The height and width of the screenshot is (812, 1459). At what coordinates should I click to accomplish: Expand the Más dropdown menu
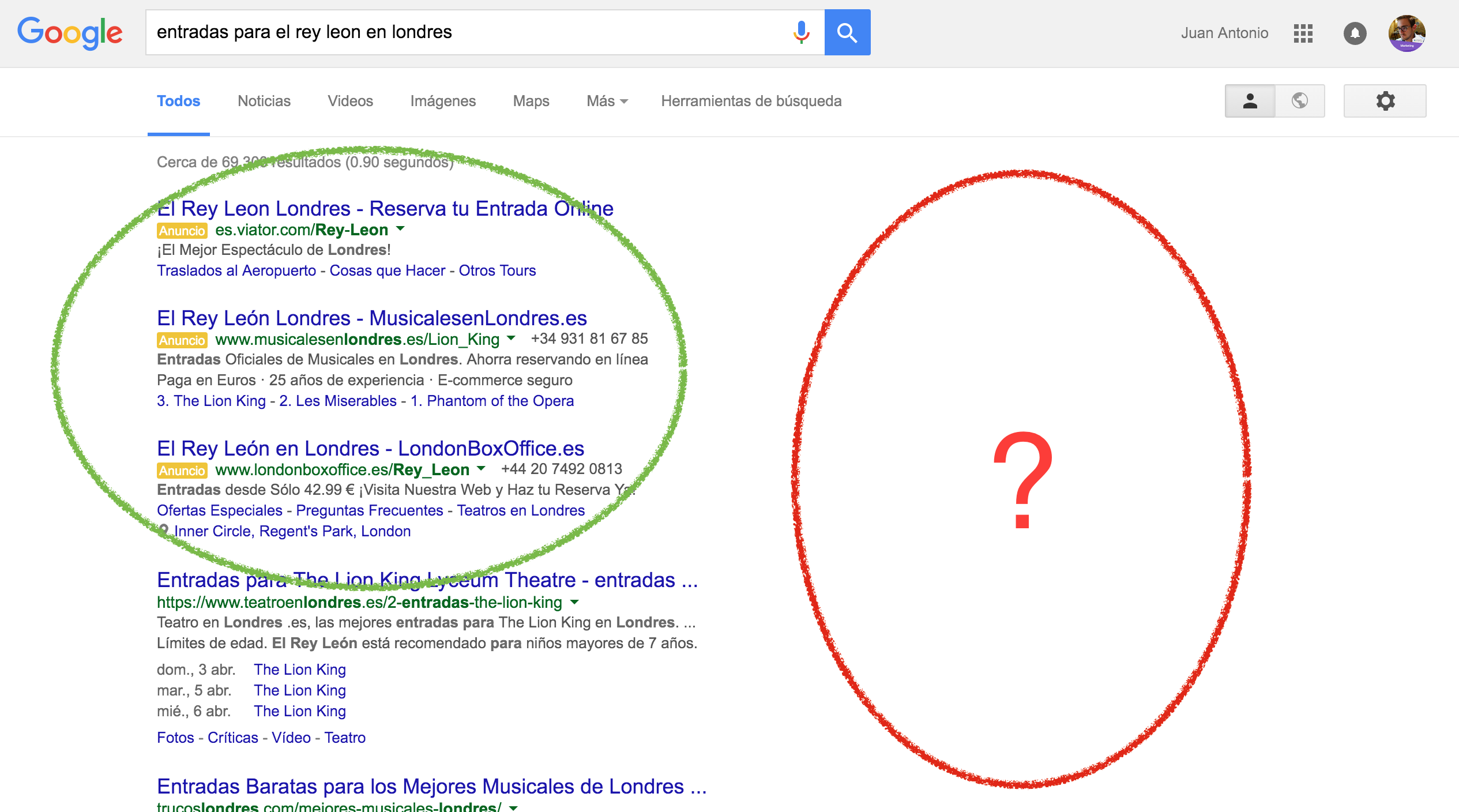pyautogui.click(x=607, y=101)
